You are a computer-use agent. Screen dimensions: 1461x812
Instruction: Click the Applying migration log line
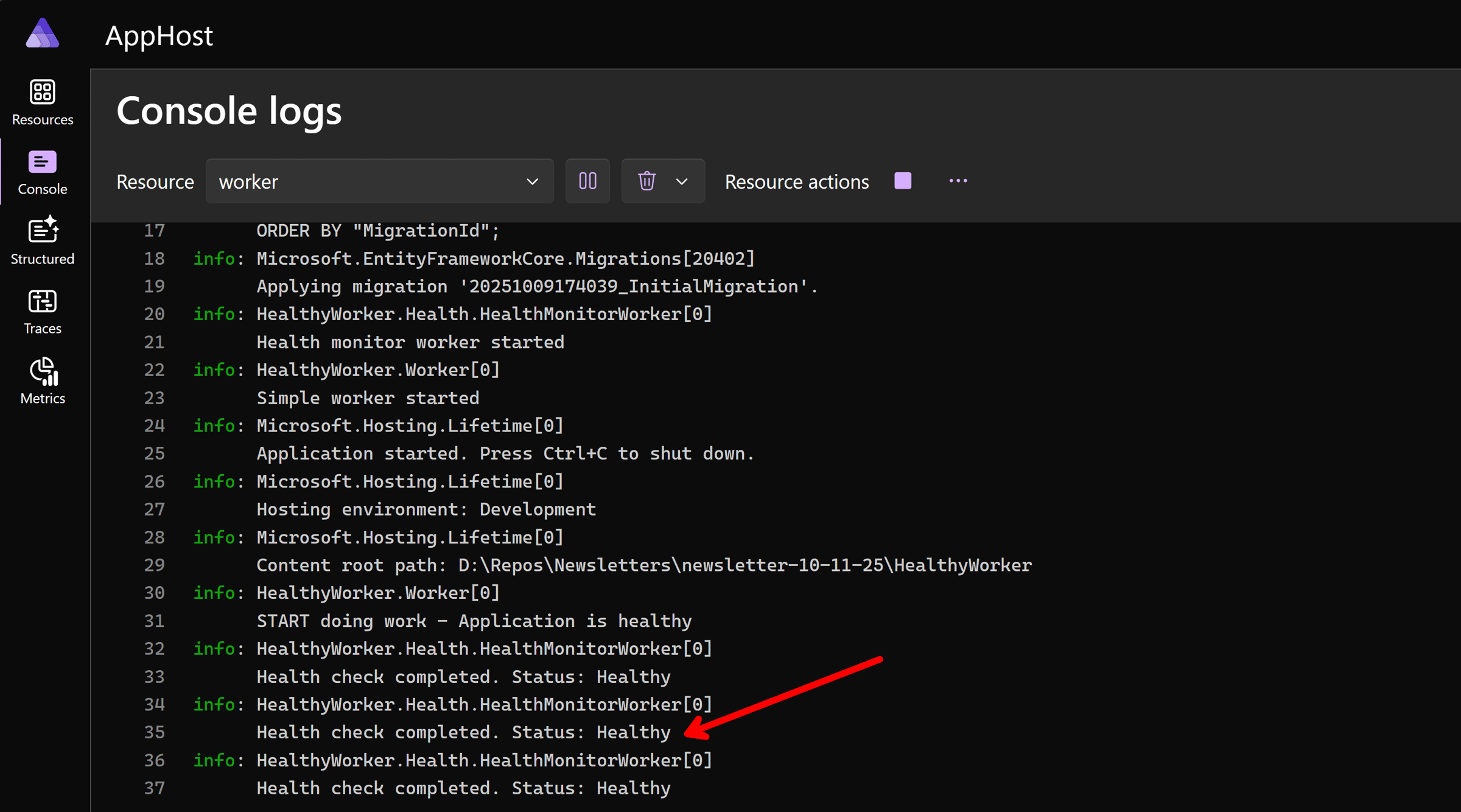tap(537, 287)
